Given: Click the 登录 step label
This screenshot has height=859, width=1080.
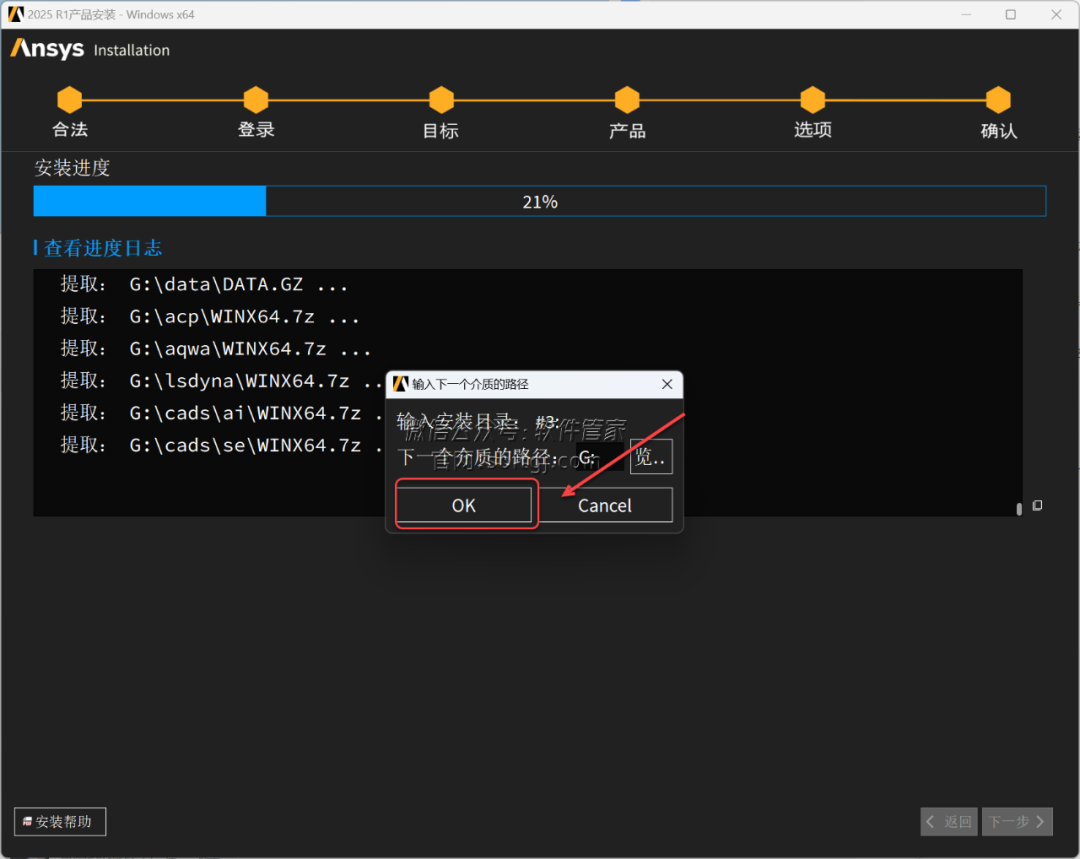Looking at the screenshot, I should (x=256, y=130).
